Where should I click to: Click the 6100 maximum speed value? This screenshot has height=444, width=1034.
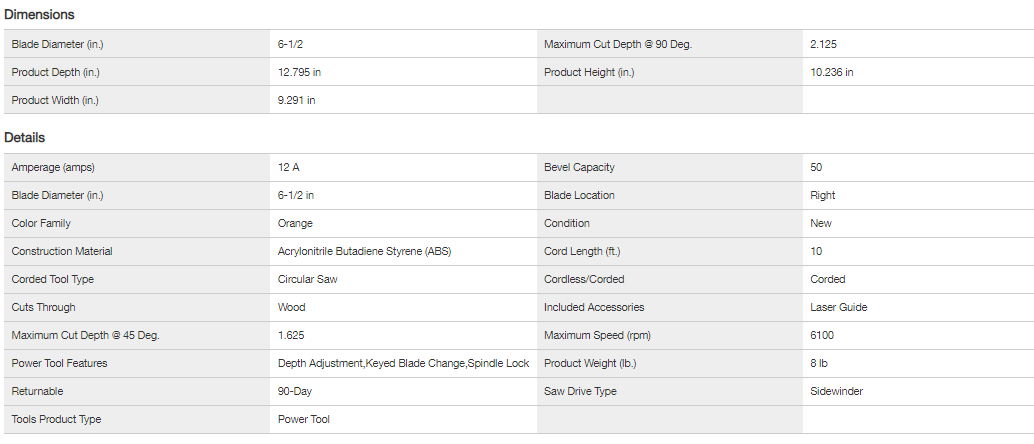coord(823,335)
